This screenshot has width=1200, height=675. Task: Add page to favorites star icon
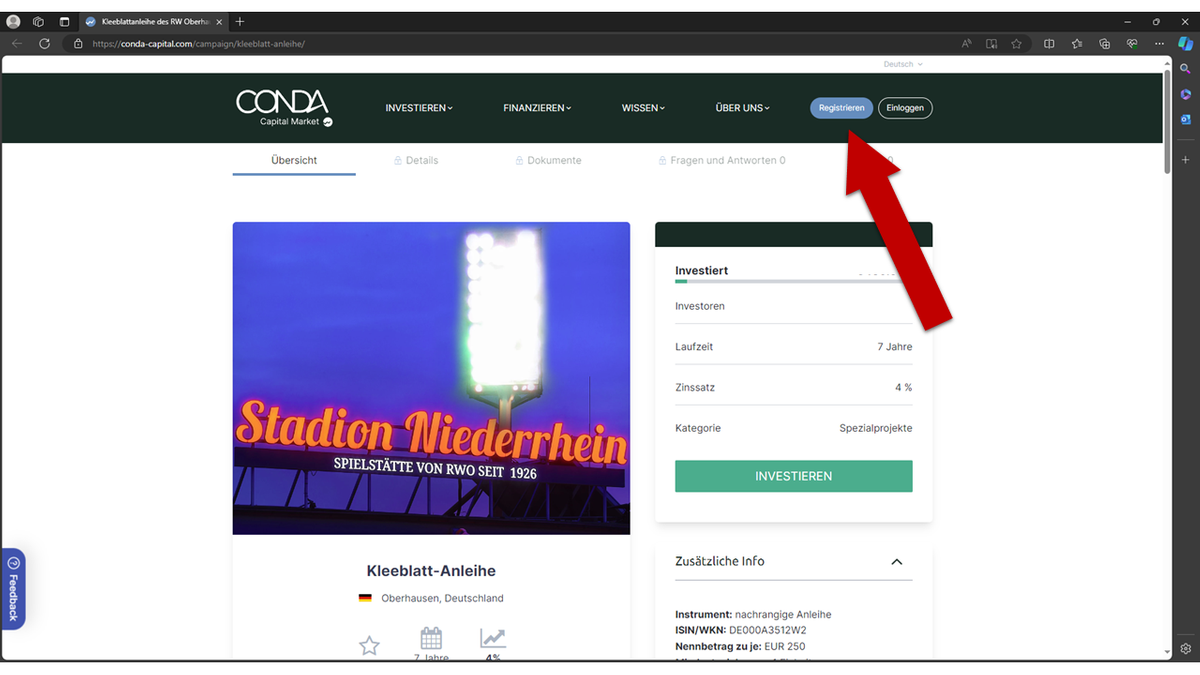click(1016, 44)
